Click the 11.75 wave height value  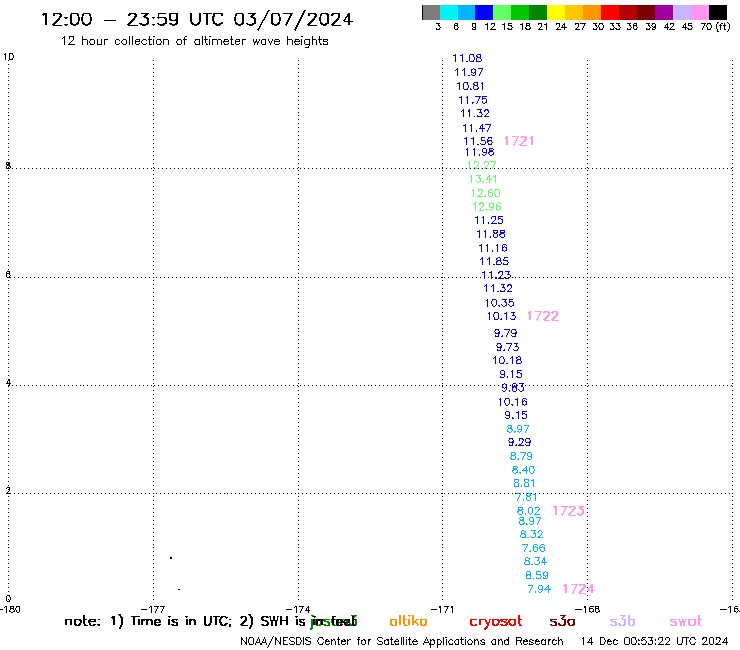click(473, 101)
